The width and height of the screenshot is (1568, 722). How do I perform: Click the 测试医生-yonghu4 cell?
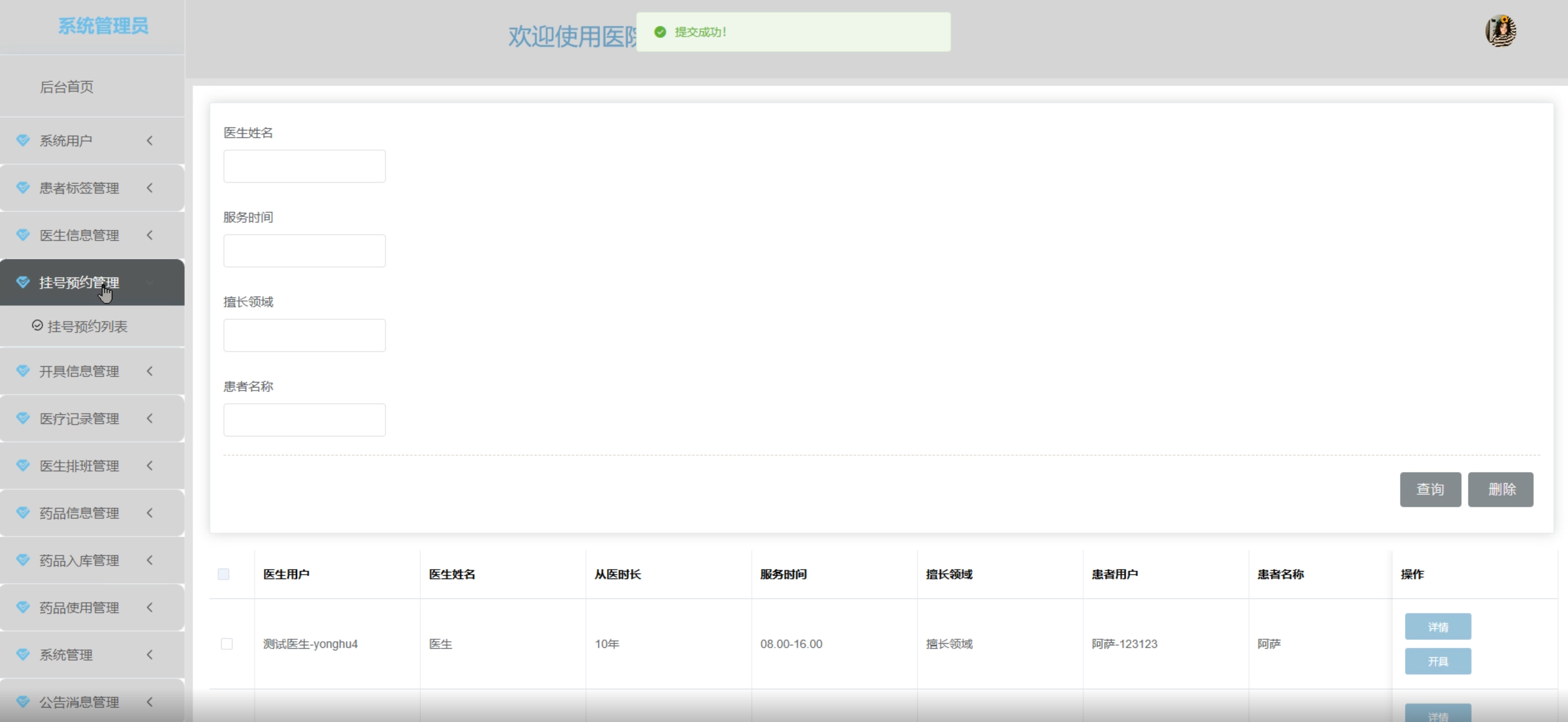(310, 644)
